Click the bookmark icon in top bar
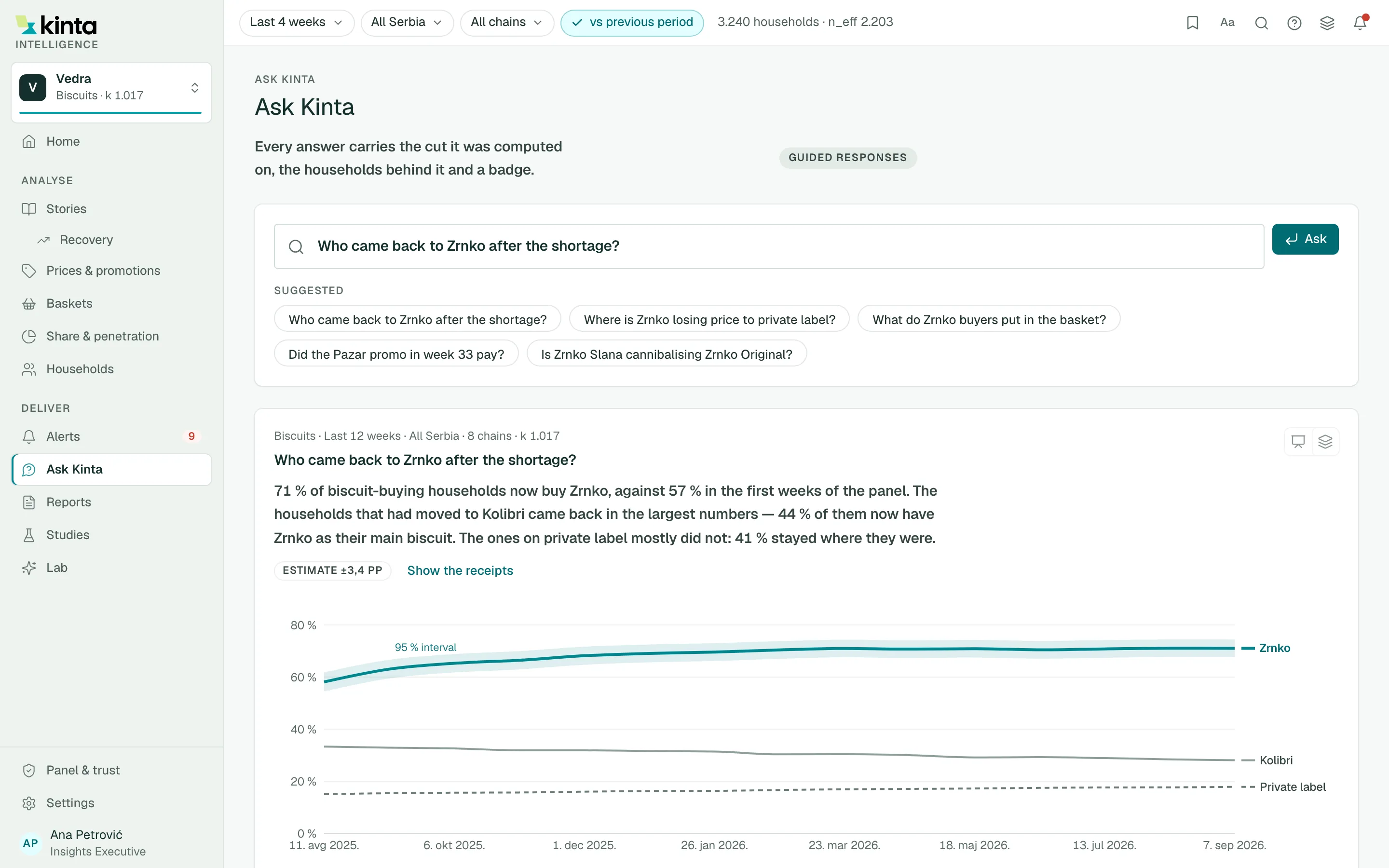This screenshot has width=1389, height=868. [x=1192, y=22]
